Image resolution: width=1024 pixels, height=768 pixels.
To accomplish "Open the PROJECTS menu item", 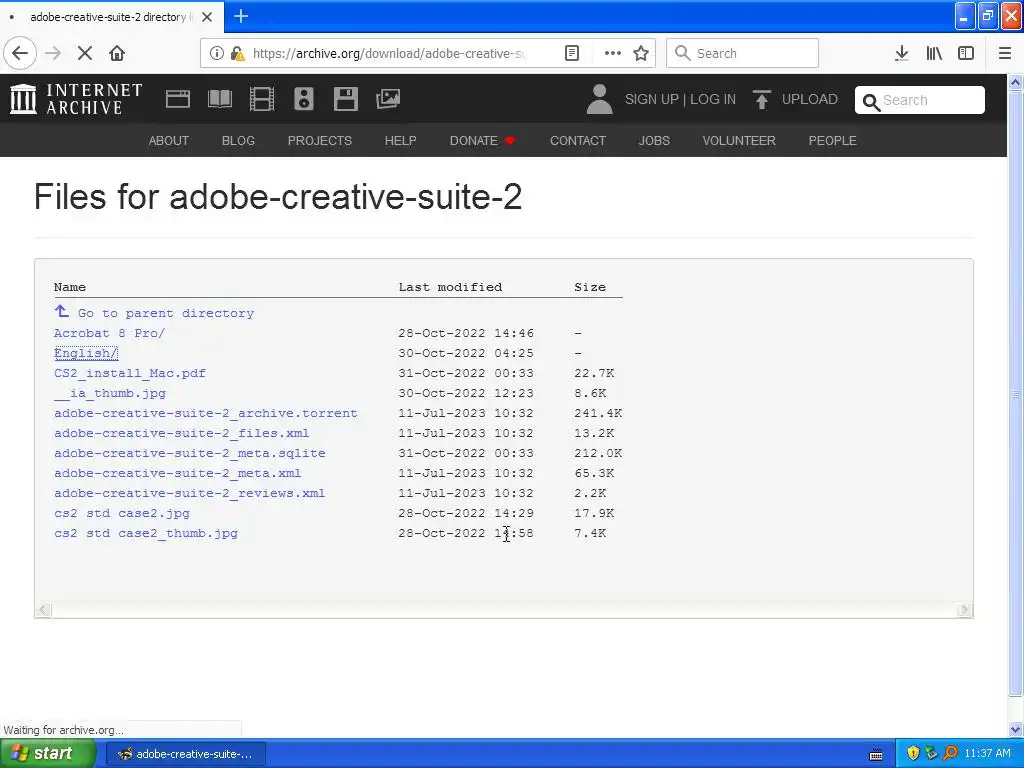I will click(320, 140).
